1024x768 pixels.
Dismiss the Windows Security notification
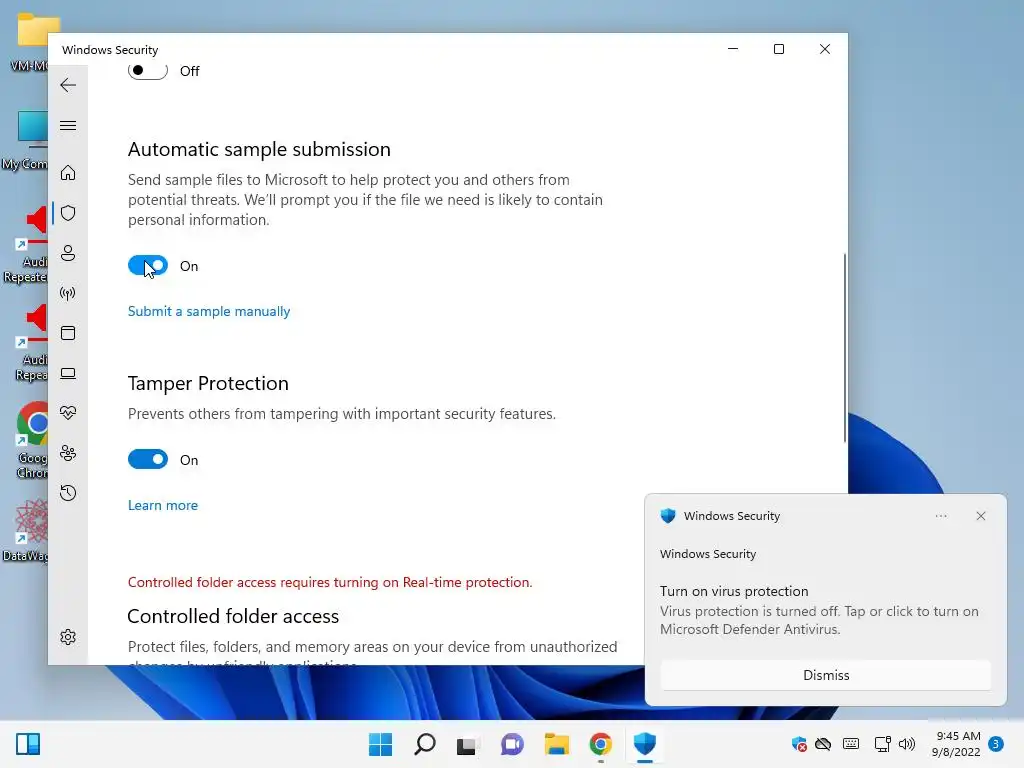point(825,675)
